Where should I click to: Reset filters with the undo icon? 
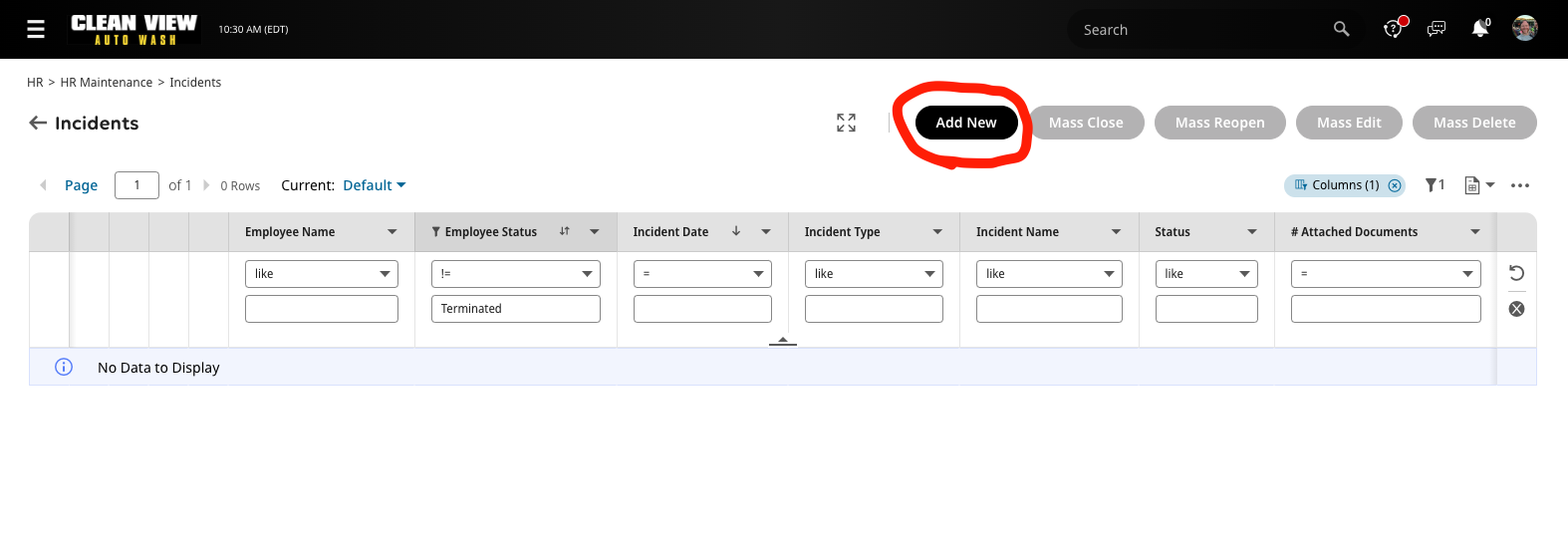1516,273
